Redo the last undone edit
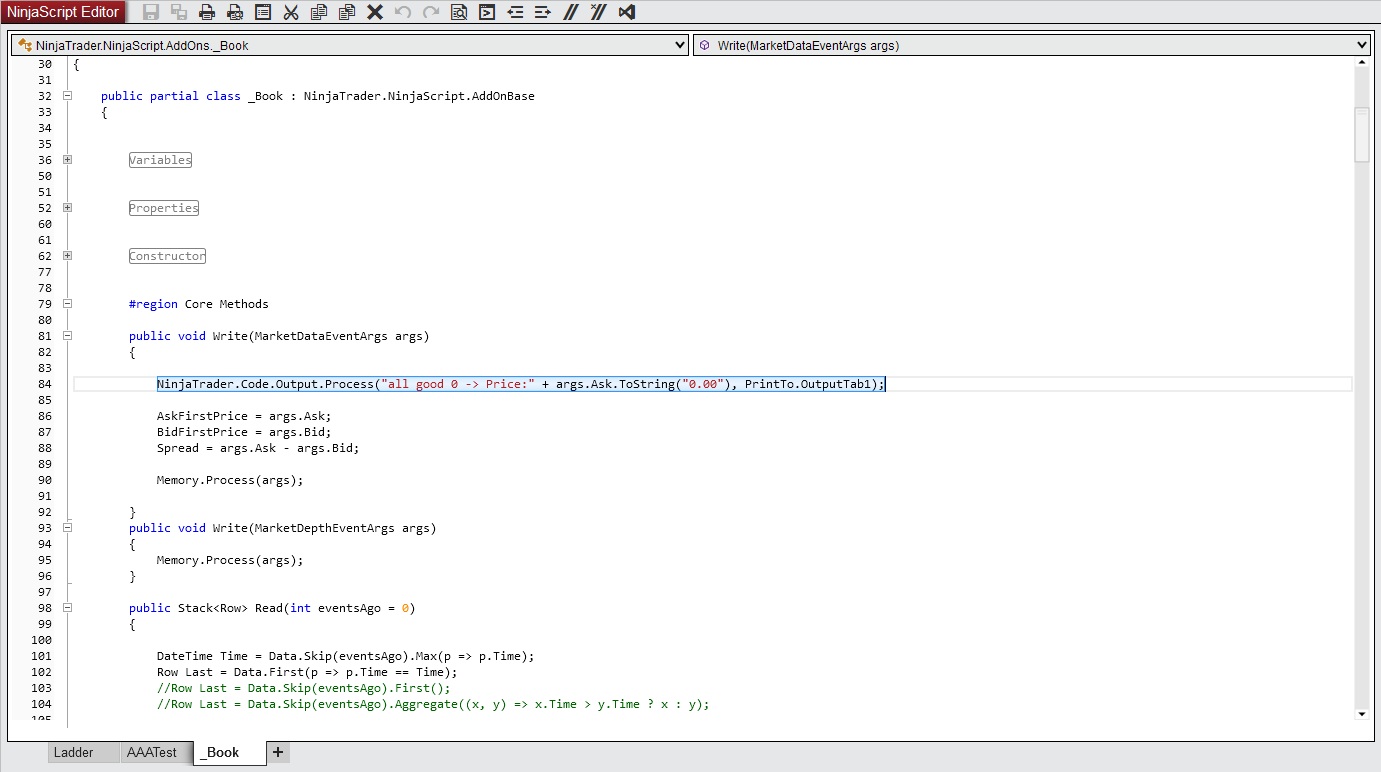The height and width of the screenshot is (772, 1381). click(431, 12)
